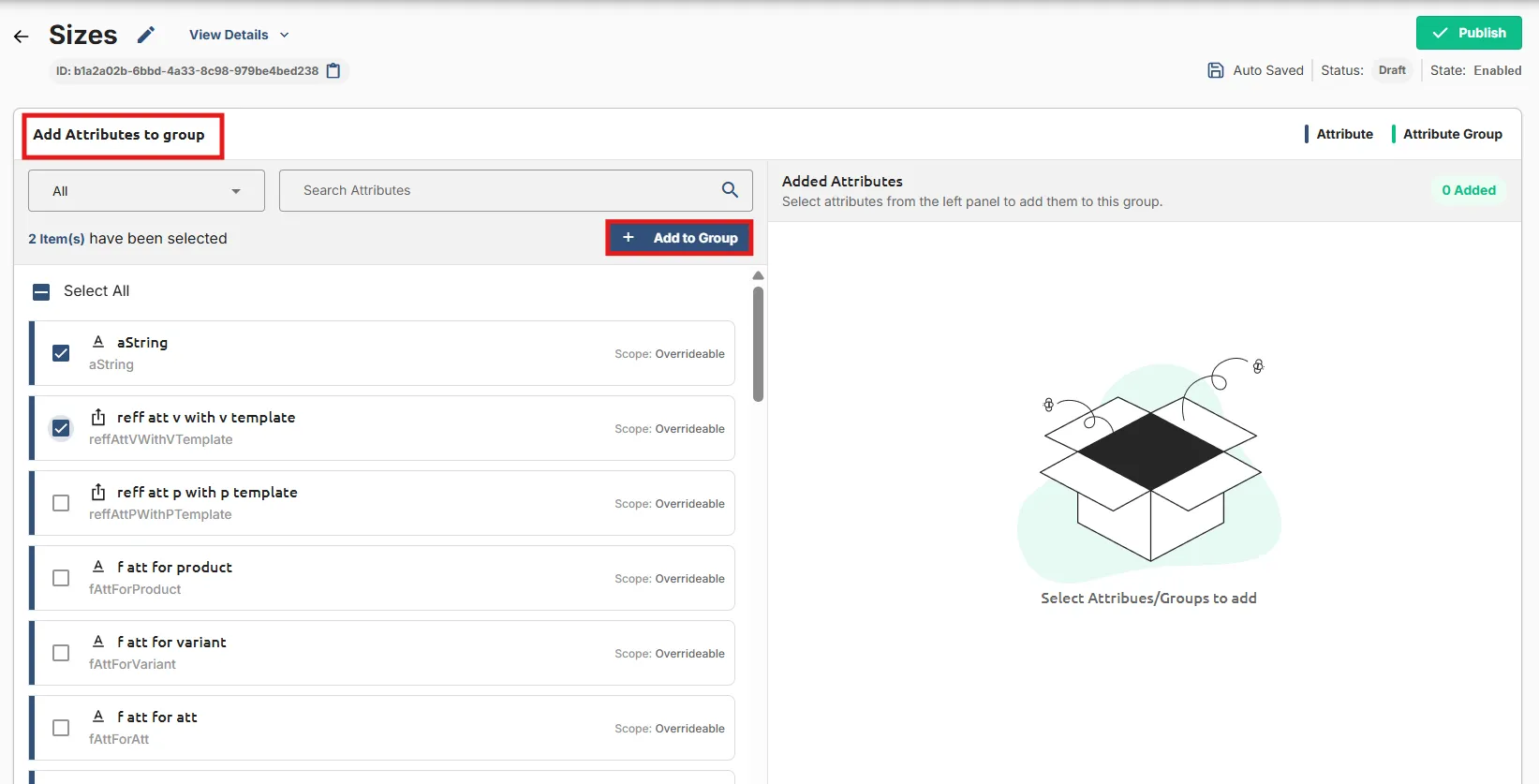Click the plus icon in Add to Group

[x=629, y=238]
